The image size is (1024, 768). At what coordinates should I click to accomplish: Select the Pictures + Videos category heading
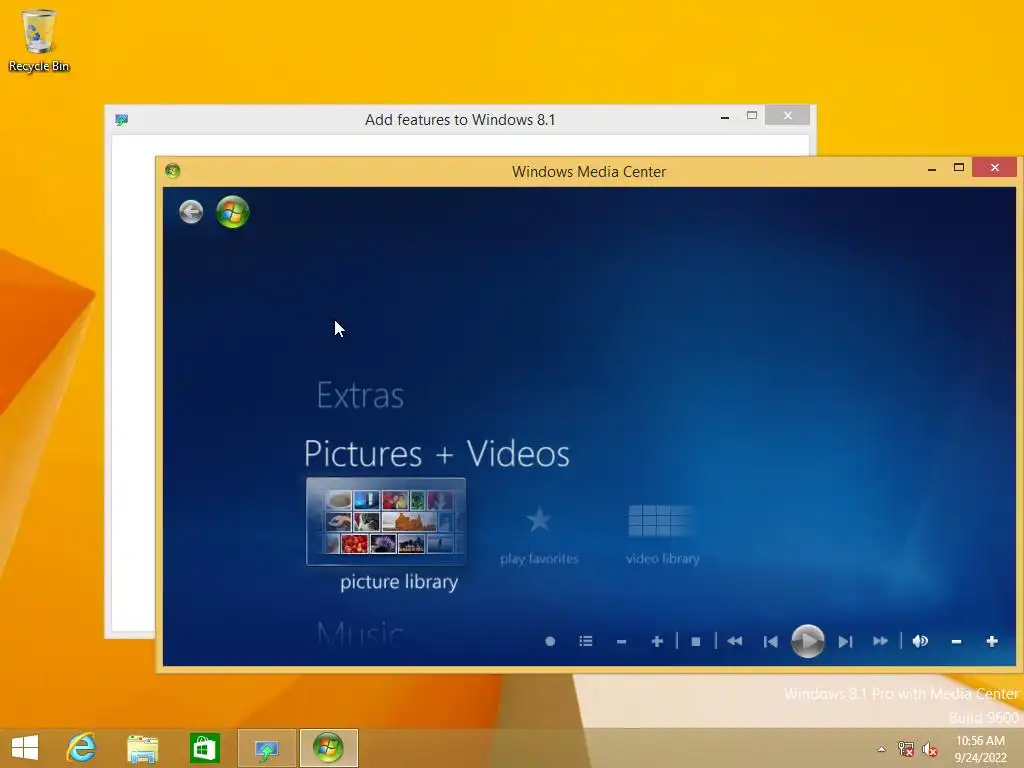437,454
